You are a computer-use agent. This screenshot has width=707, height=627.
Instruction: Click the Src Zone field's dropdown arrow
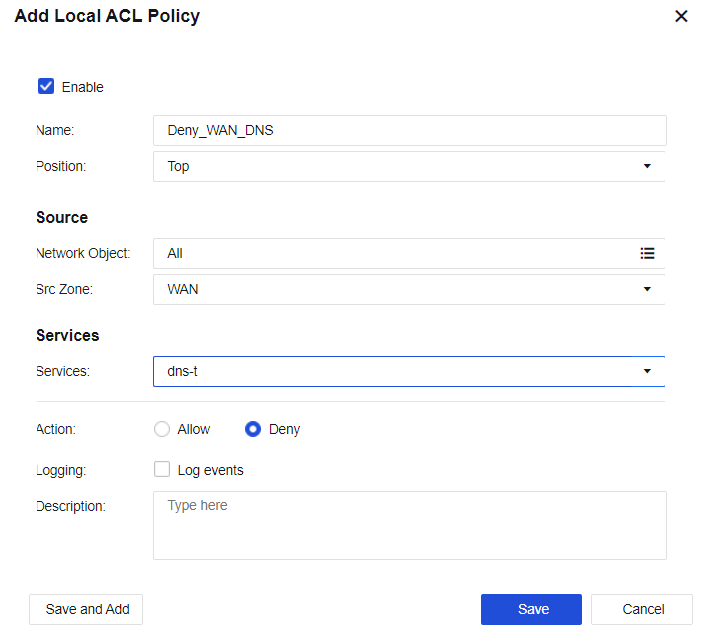point(647,290)
